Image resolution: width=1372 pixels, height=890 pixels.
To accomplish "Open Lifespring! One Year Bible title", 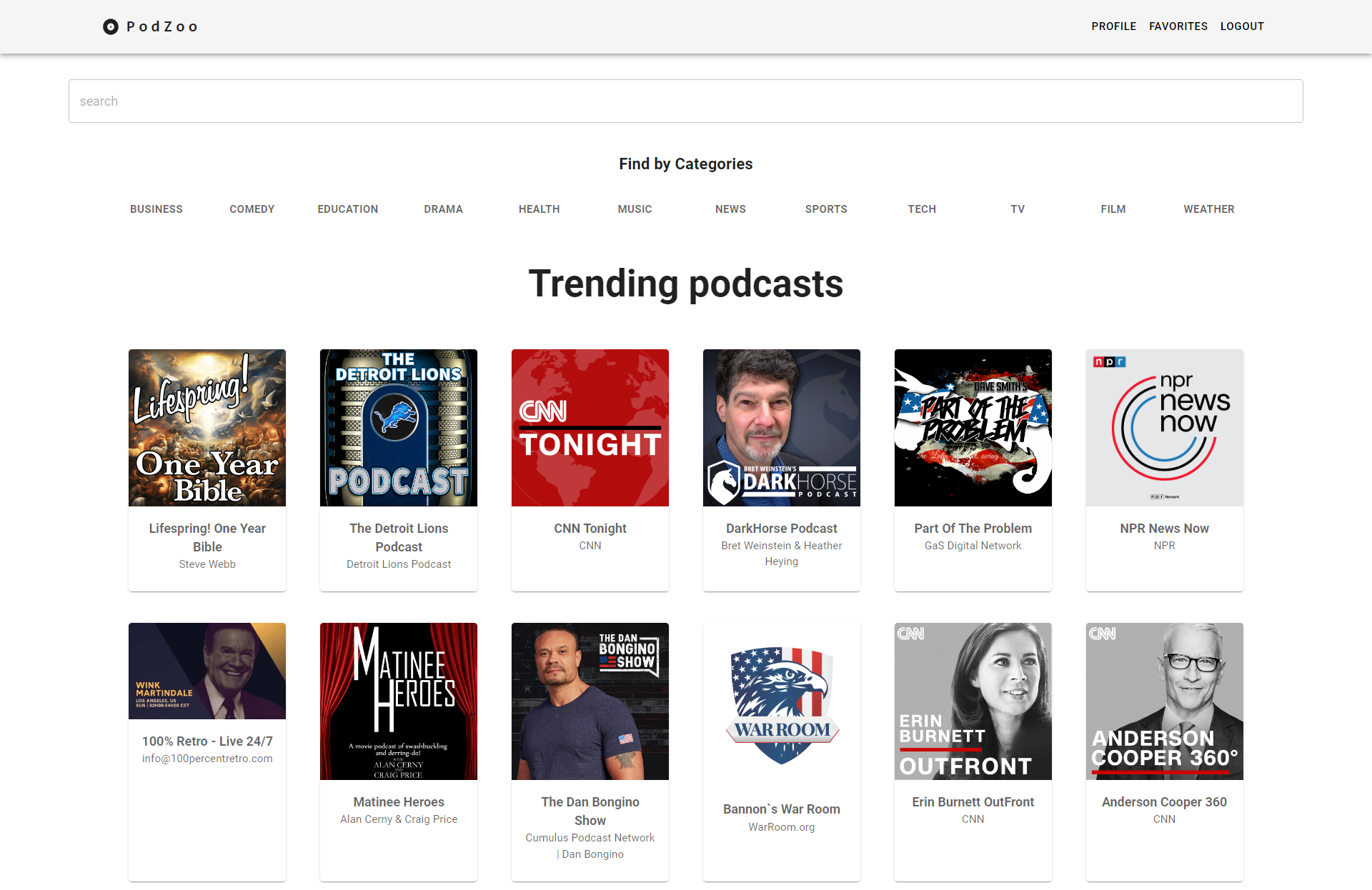I will pyautogui.click(x=207, y=537).
